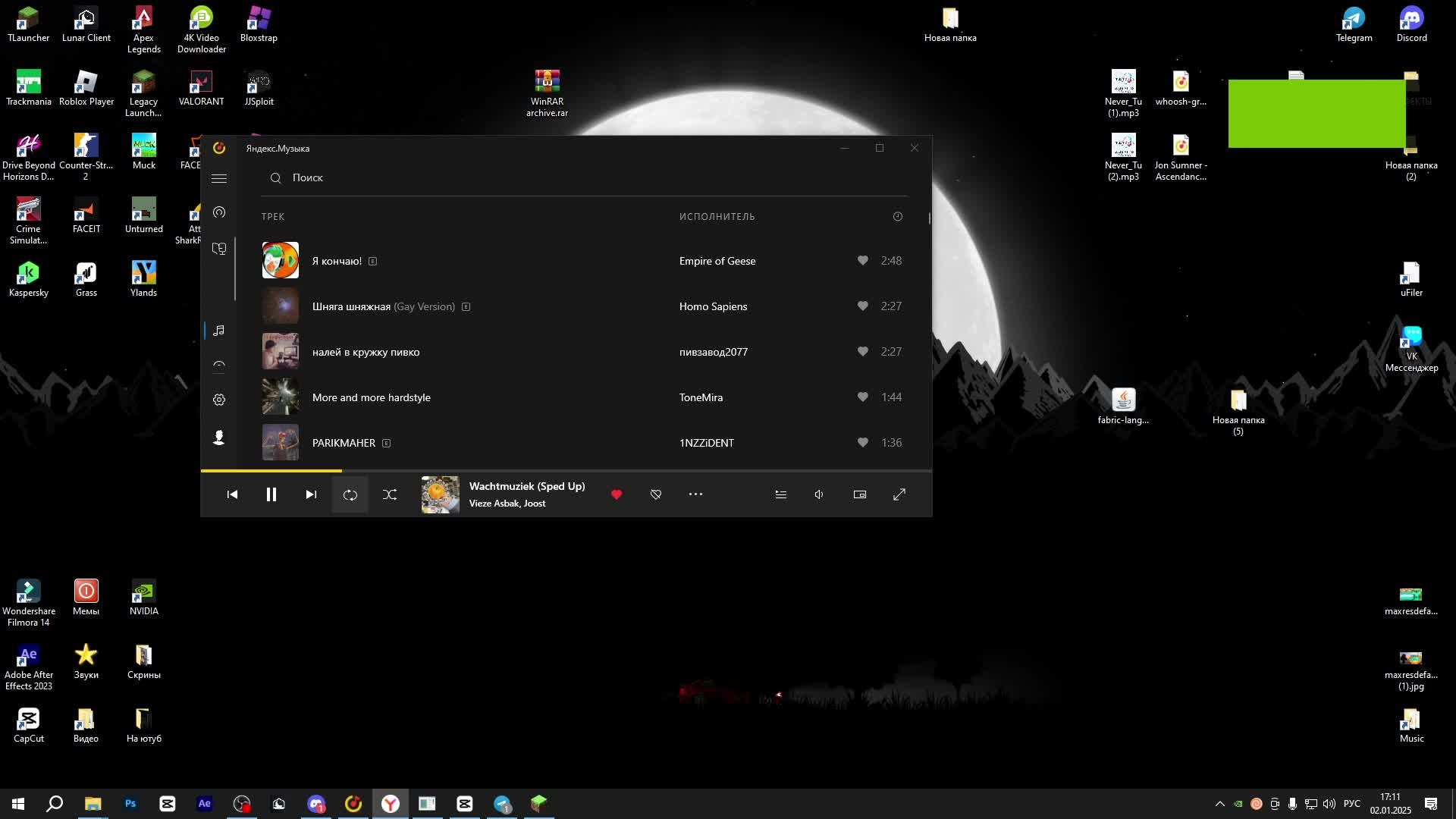This screenshot has width=1456, height=819.
Task: Select the Kaspersky desktop icon
Action: [29, 279]
